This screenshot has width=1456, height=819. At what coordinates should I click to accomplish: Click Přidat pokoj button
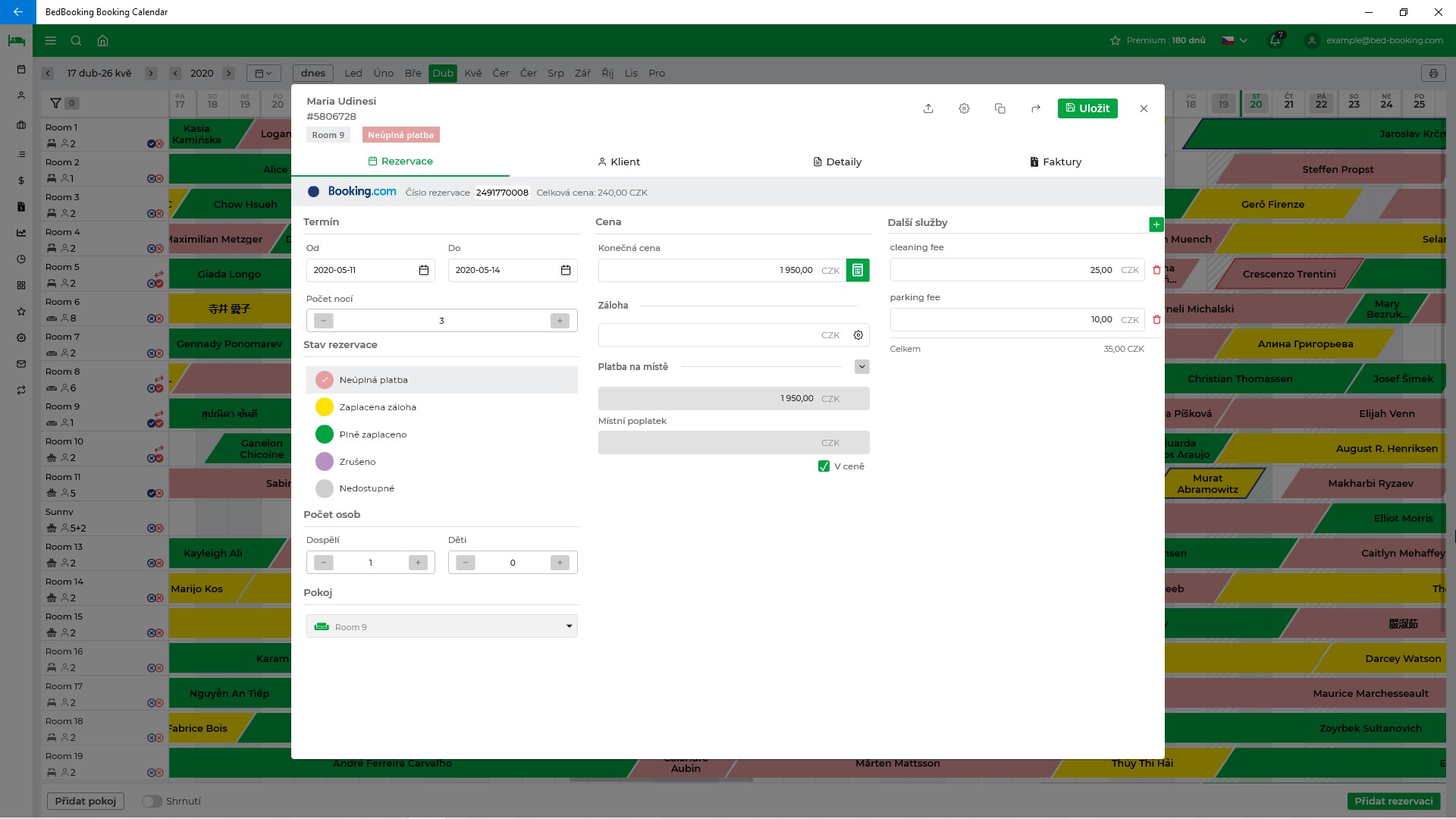pyautogui.click(x=86, y=802)
